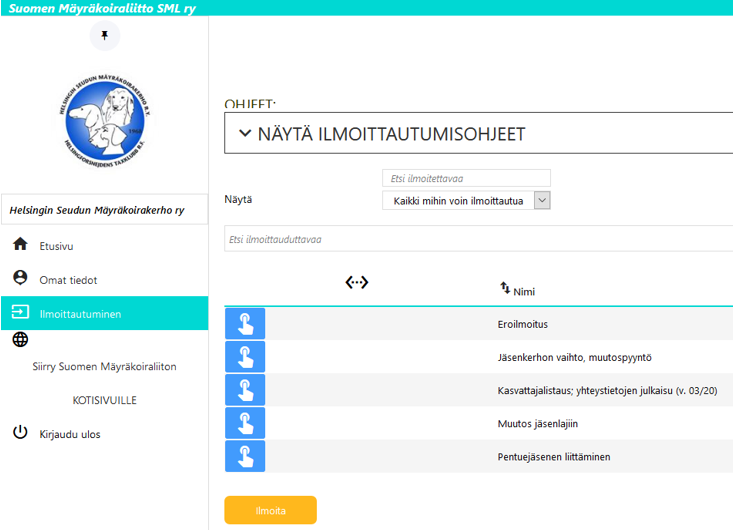Select Jäsenkerhon vaihto, muutospyyntö text
733x530 pixels.
pyautogui.click(x=575, y=357)
